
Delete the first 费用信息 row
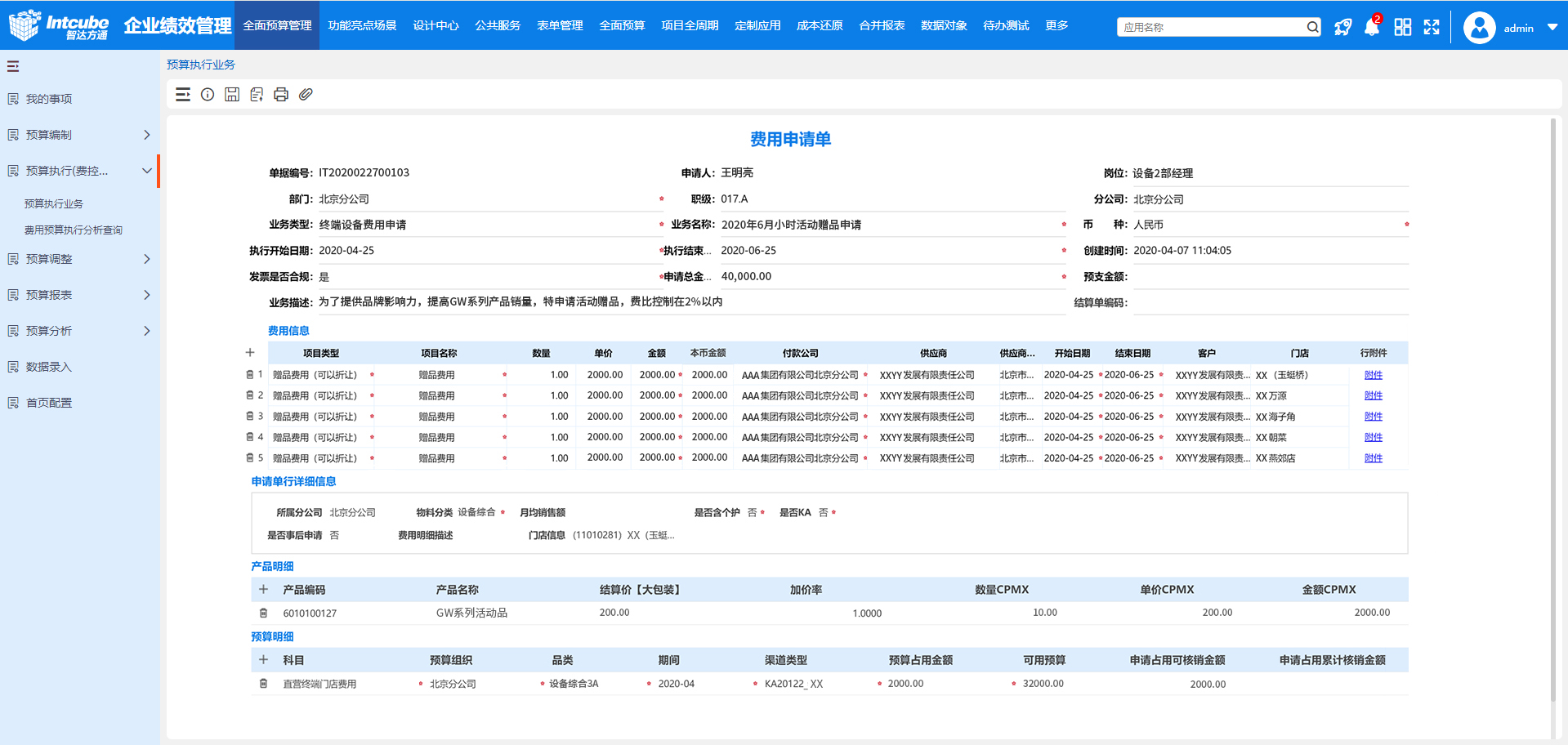[250, 374]
